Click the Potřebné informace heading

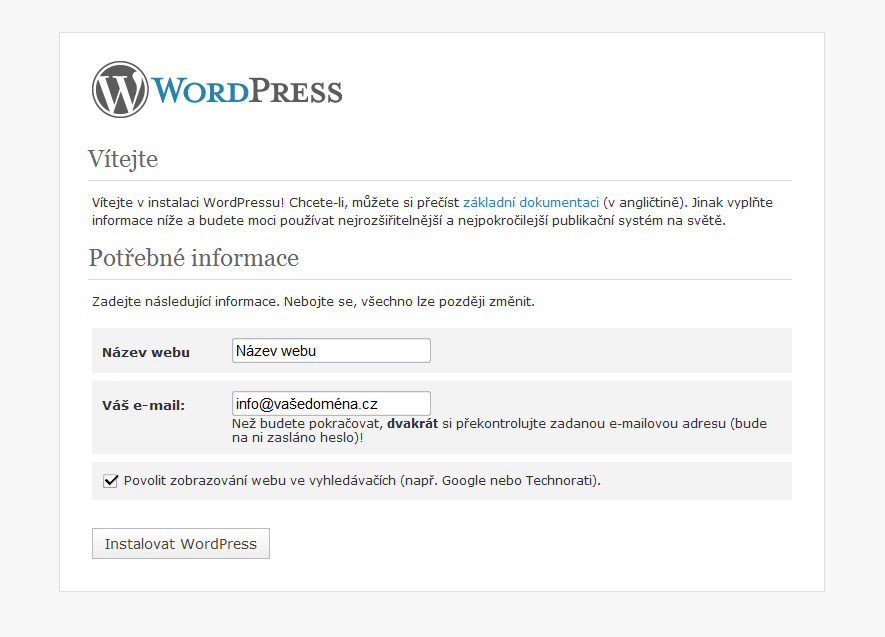(194, 258)
